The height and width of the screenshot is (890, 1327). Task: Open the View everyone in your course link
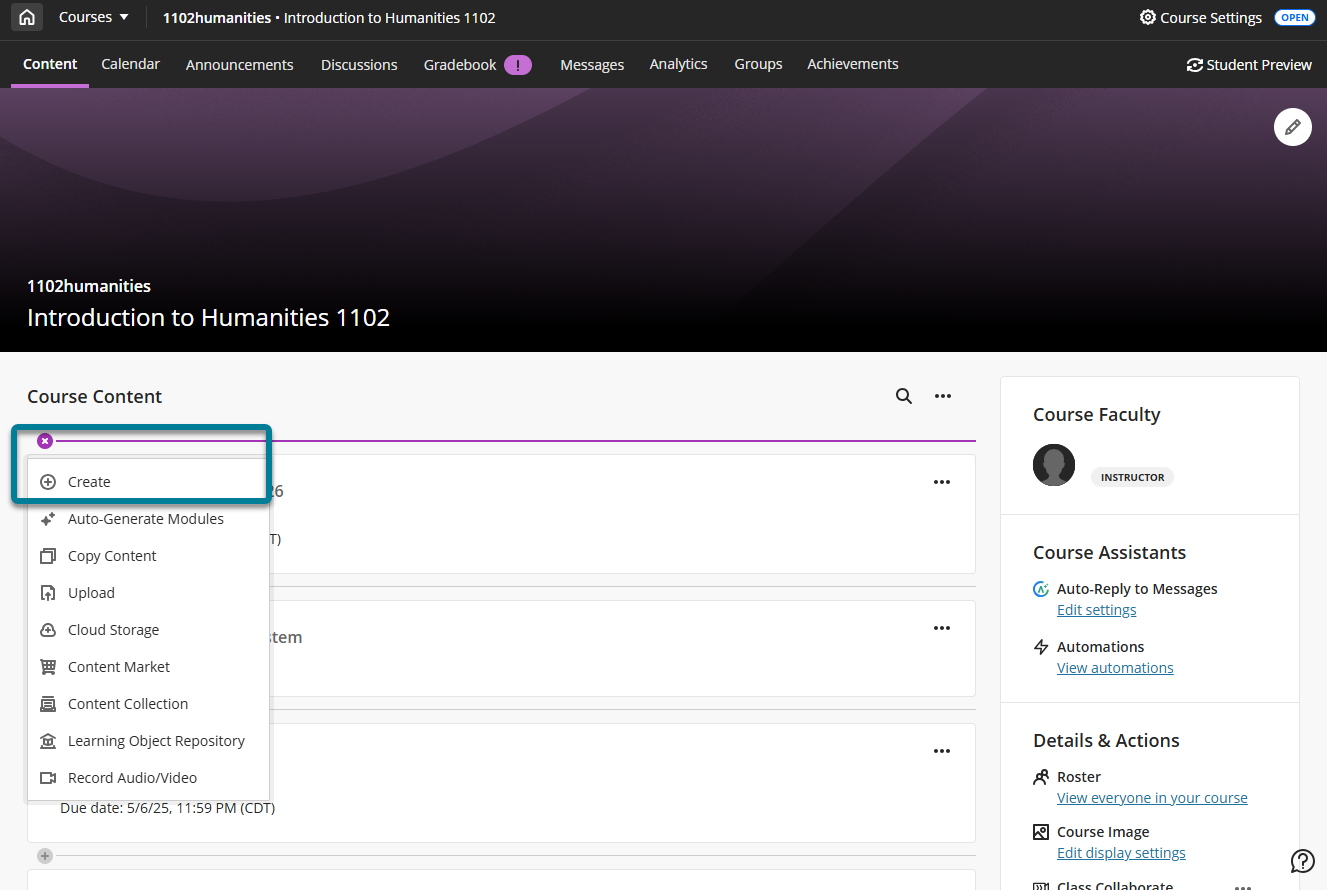[x=1151, y=797]
